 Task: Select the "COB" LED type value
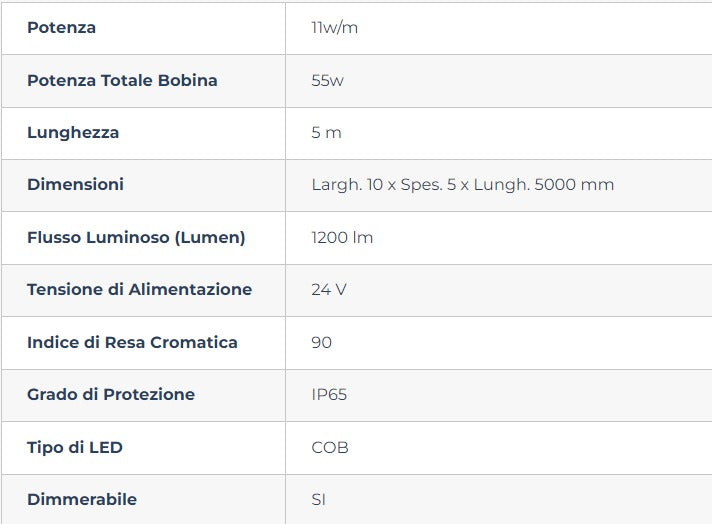[x=330, y=448]
